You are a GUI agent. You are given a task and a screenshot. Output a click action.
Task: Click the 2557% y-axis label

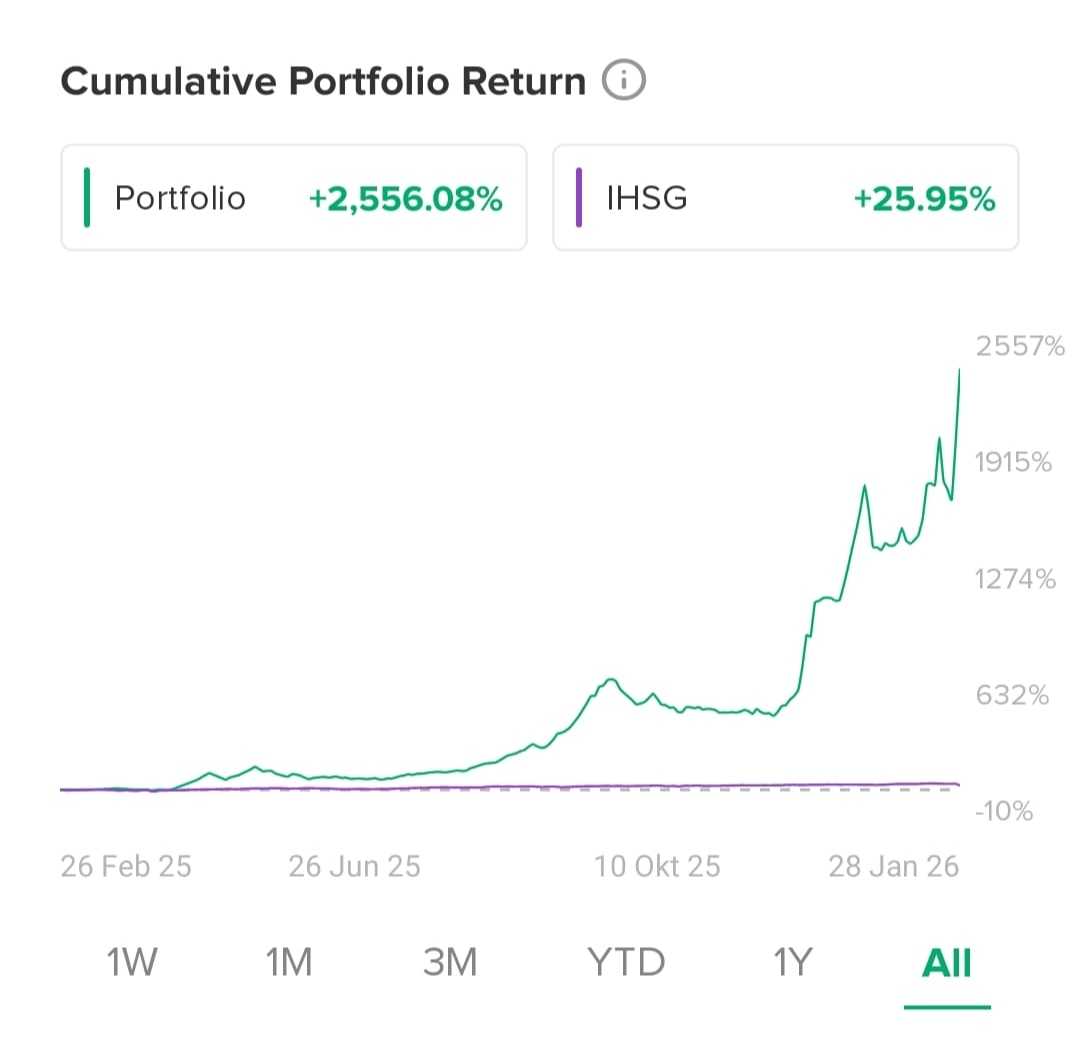pyautogui.click(x=1020, y=347)
